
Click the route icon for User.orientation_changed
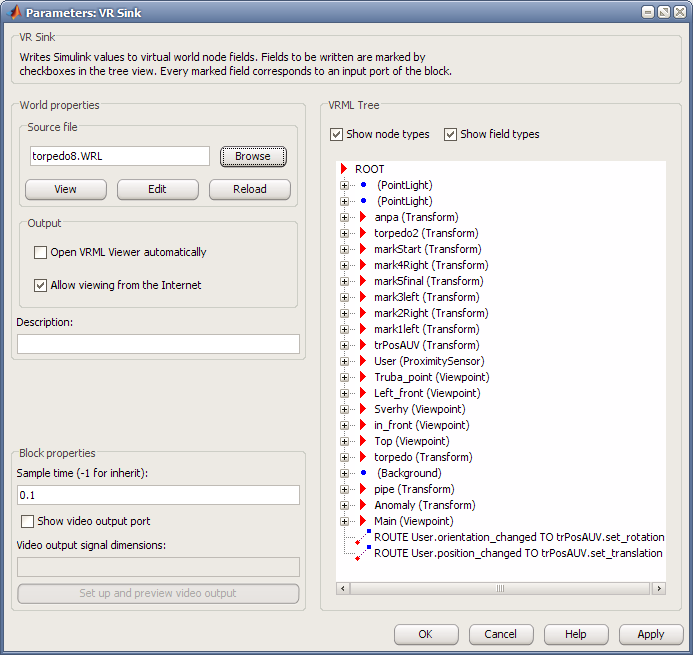tap(363, 537)
